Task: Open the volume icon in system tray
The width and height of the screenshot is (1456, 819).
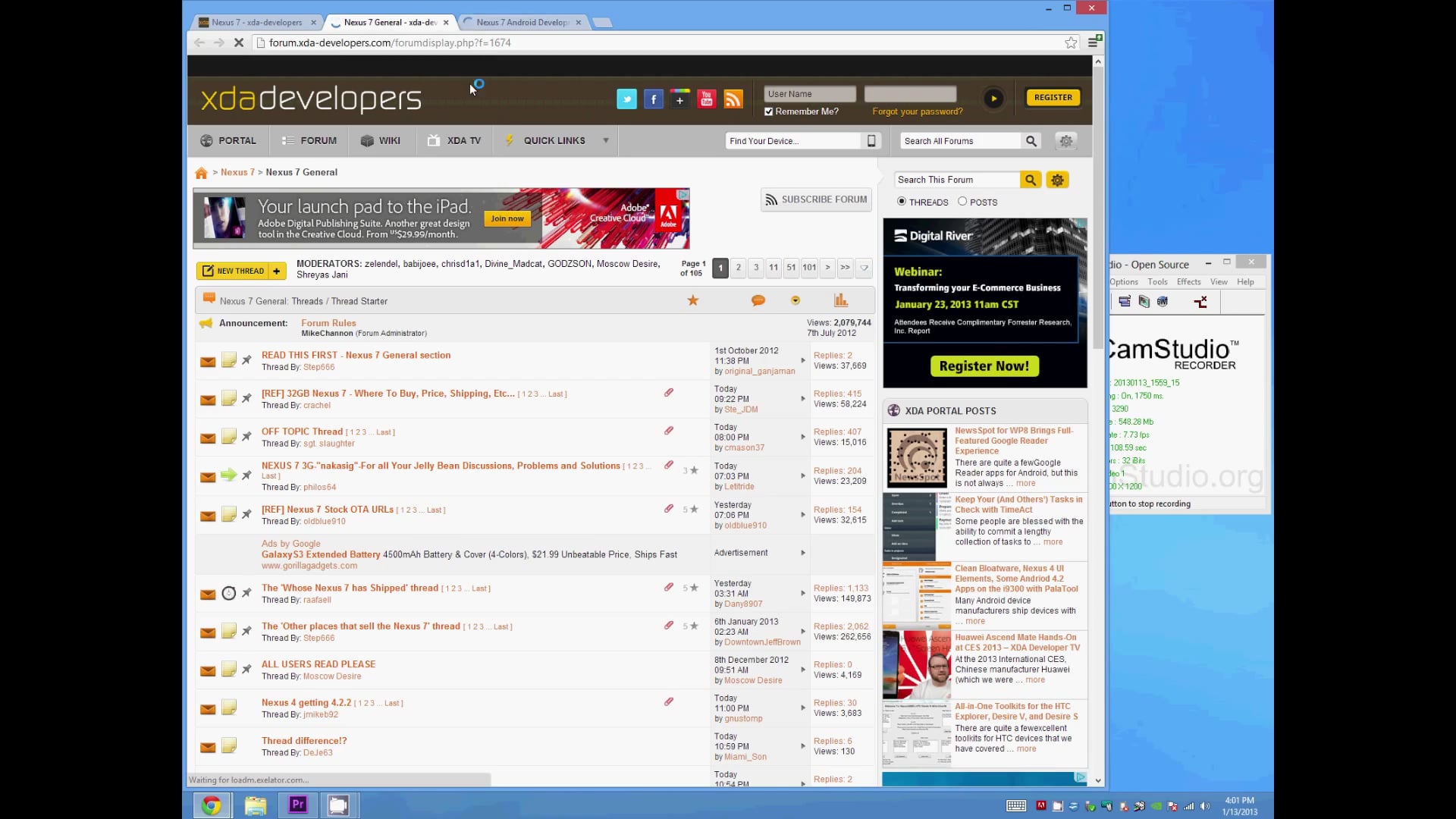Action: 1204,806
